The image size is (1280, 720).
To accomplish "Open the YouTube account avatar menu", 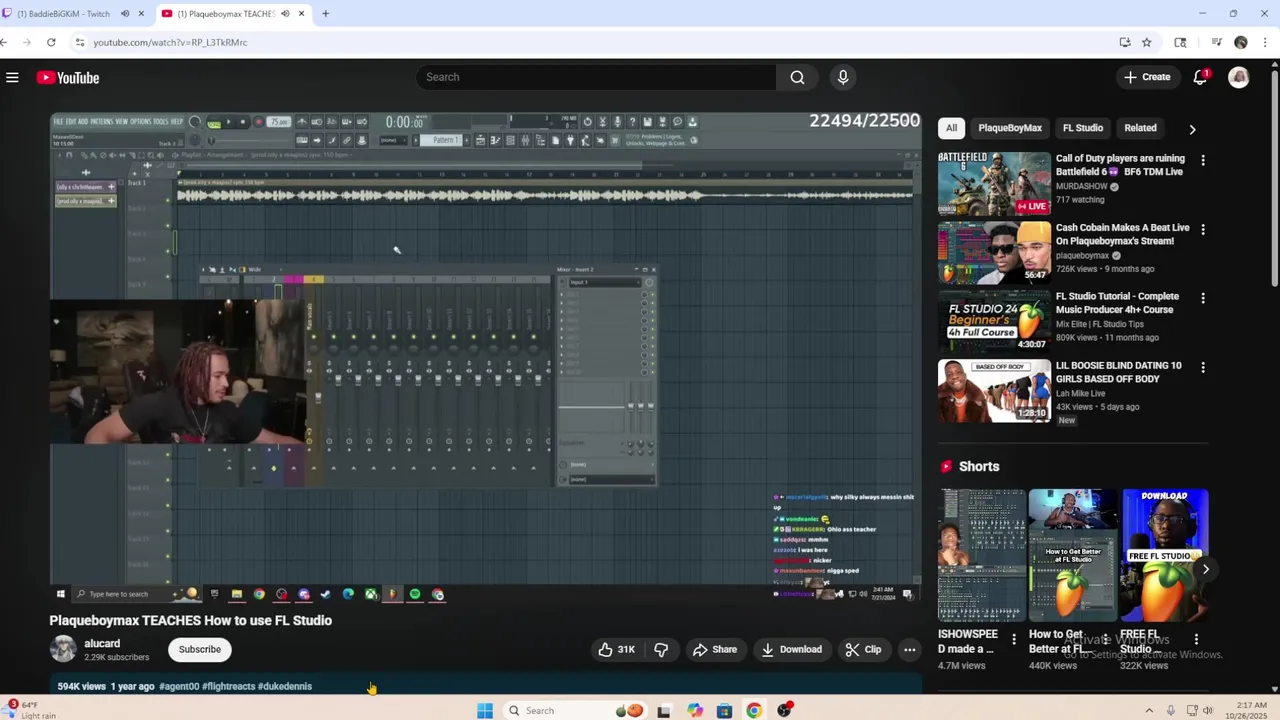I will pos(1239,77).
